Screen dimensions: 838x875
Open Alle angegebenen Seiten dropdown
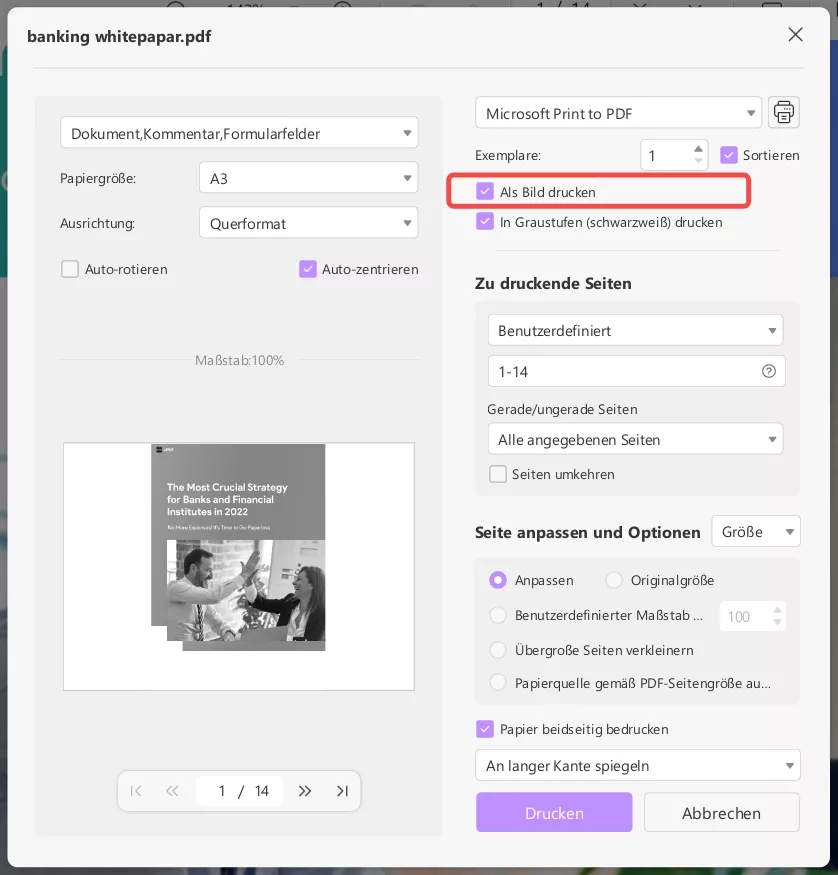pos(635,439)
